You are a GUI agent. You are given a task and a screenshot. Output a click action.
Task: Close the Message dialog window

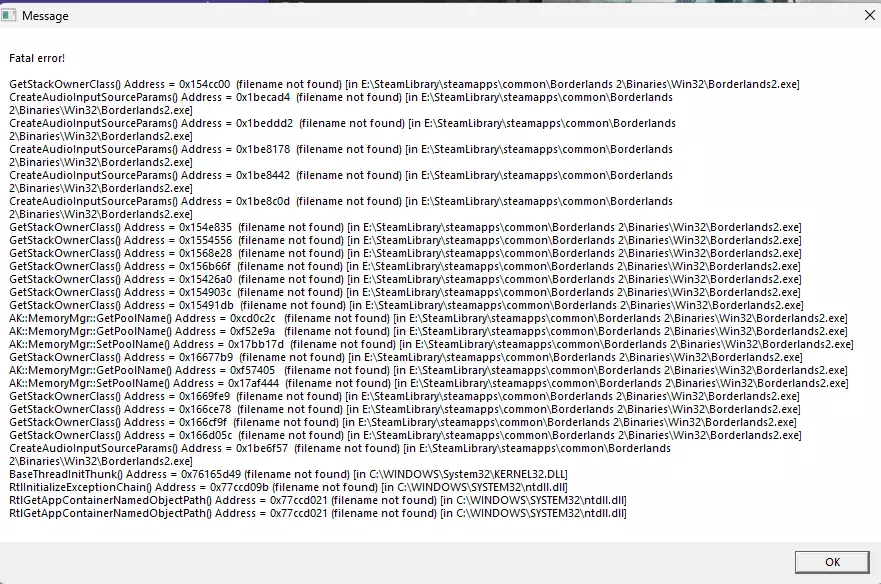869,16
